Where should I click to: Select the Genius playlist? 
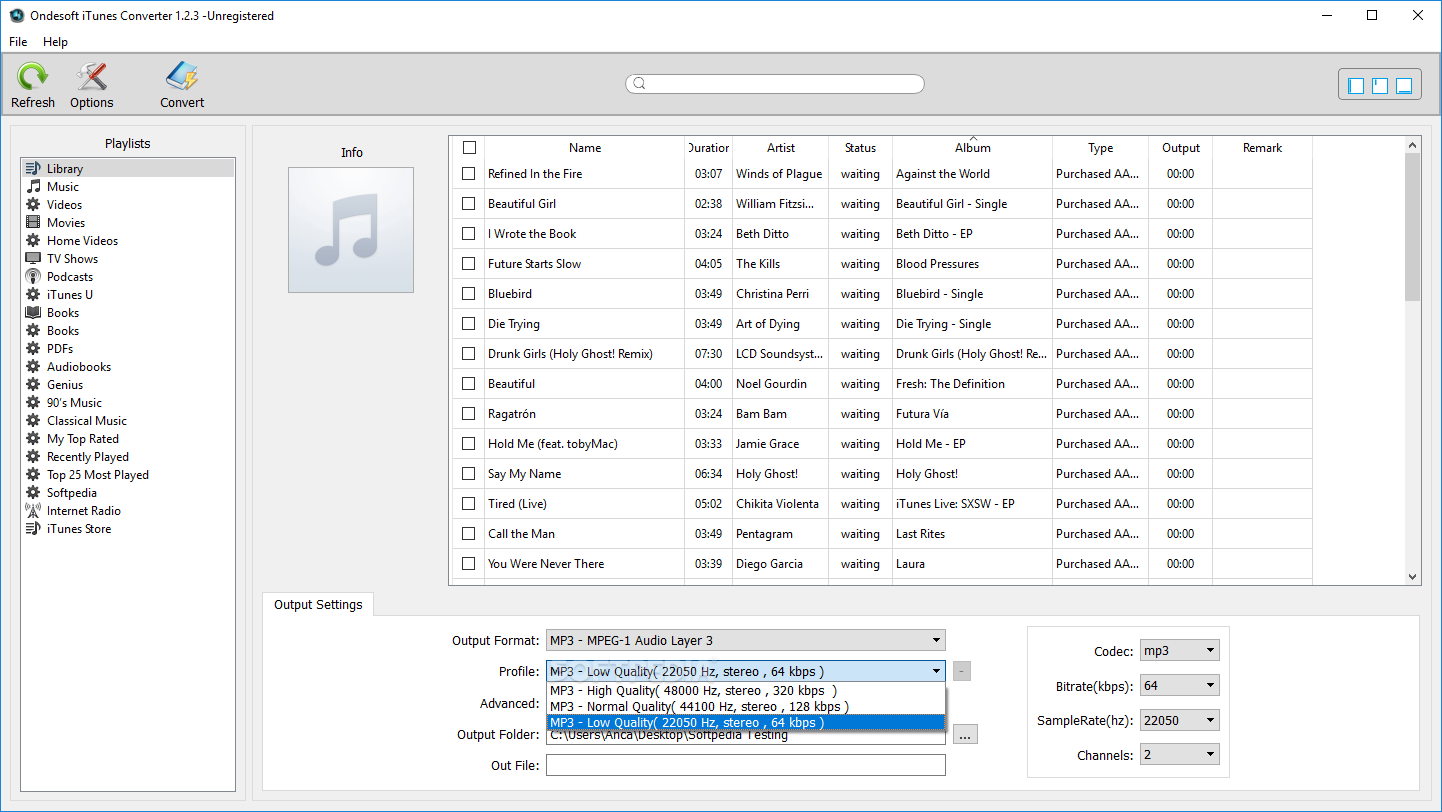tap(128, 385)
